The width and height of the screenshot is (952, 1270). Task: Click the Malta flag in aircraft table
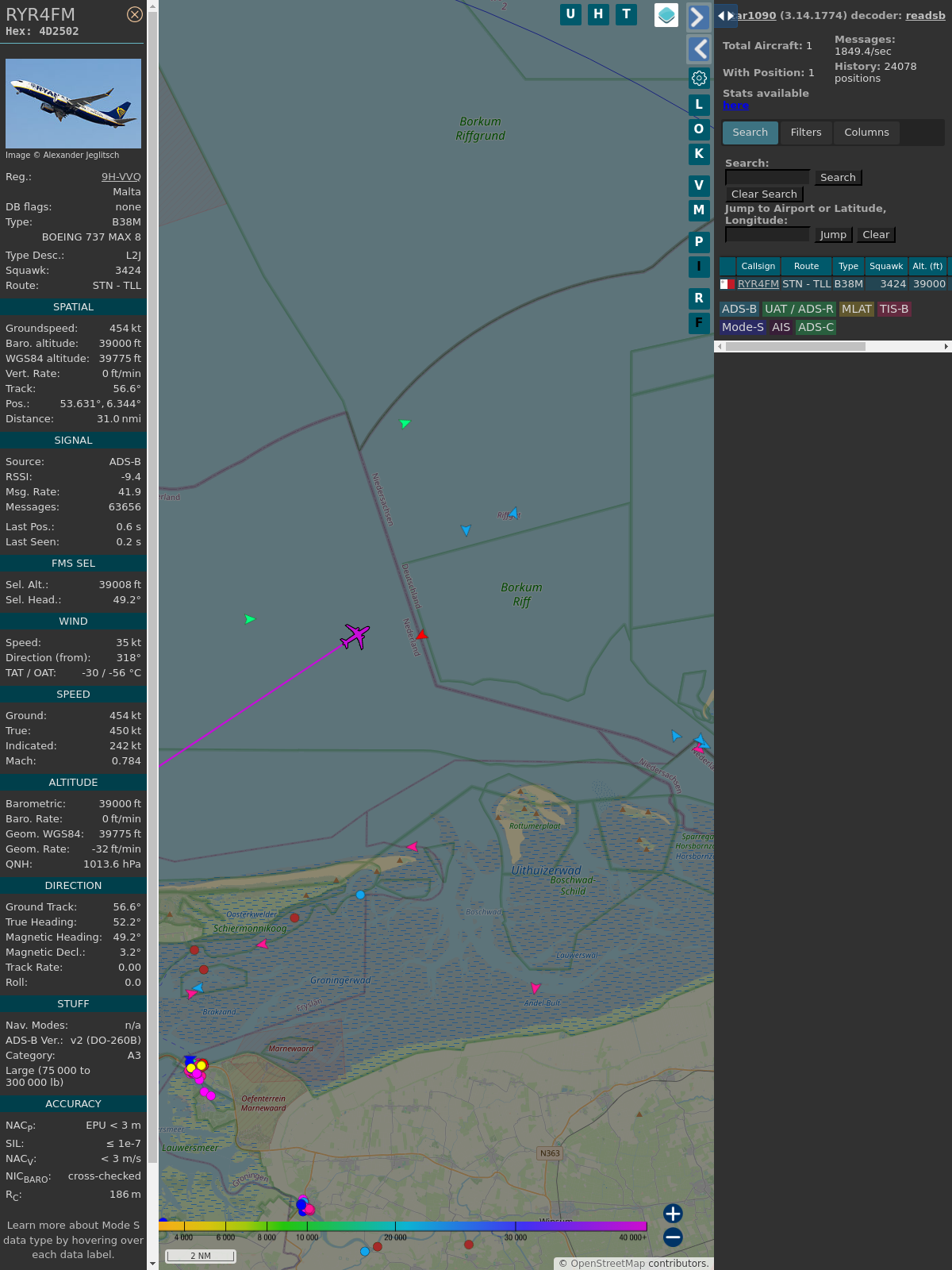[x=727, y=284]
